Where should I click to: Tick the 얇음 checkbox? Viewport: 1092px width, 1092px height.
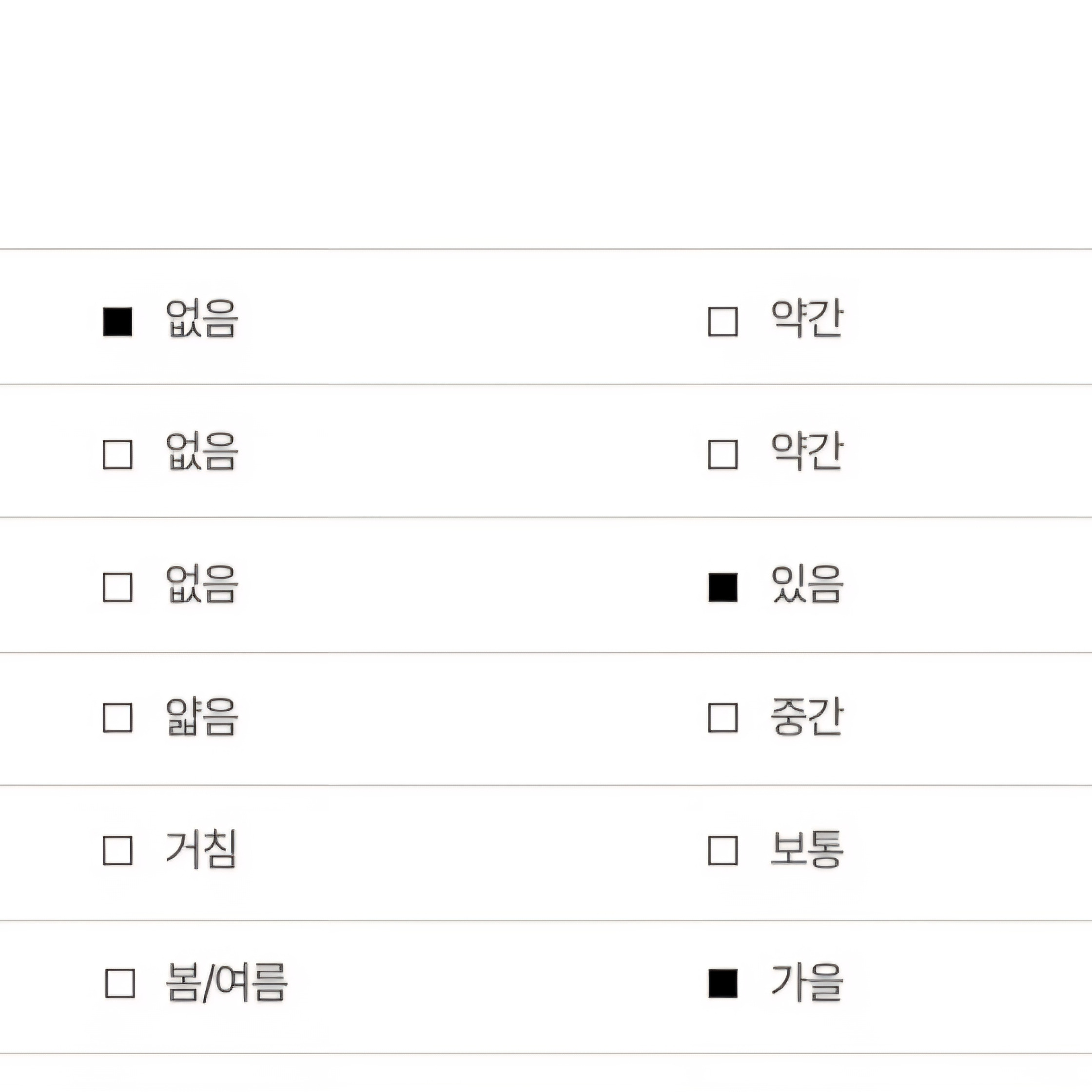pos(117,718)
